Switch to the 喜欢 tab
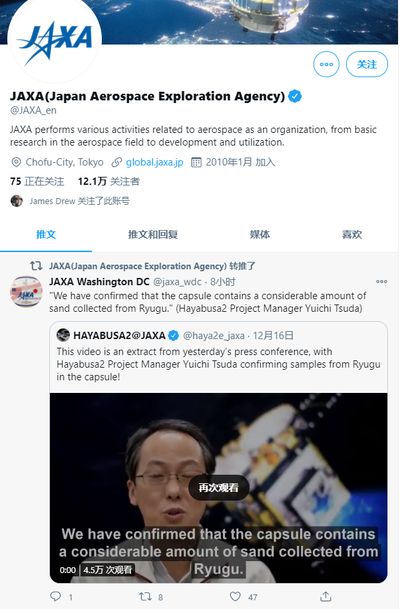This screenshot has height=609, width=400. point(352,234)
